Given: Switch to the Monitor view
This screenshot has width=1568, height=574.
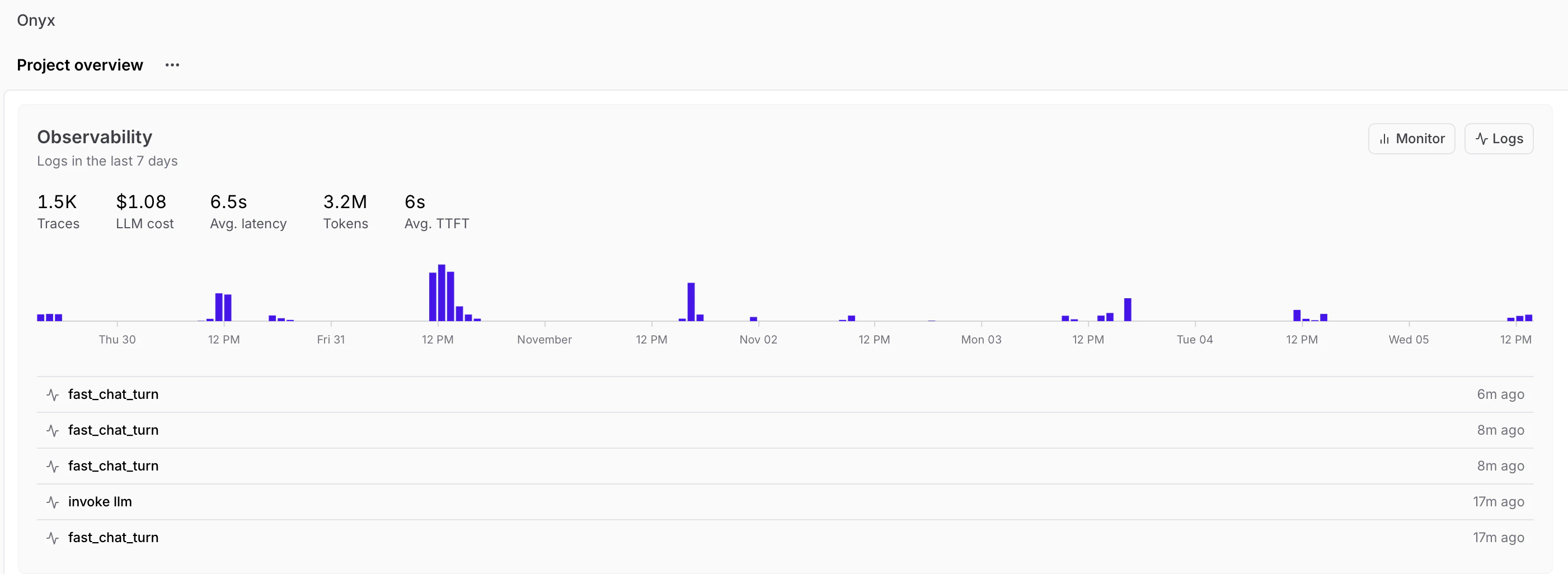Looking at the screenshot, I should coord(1411,138).
